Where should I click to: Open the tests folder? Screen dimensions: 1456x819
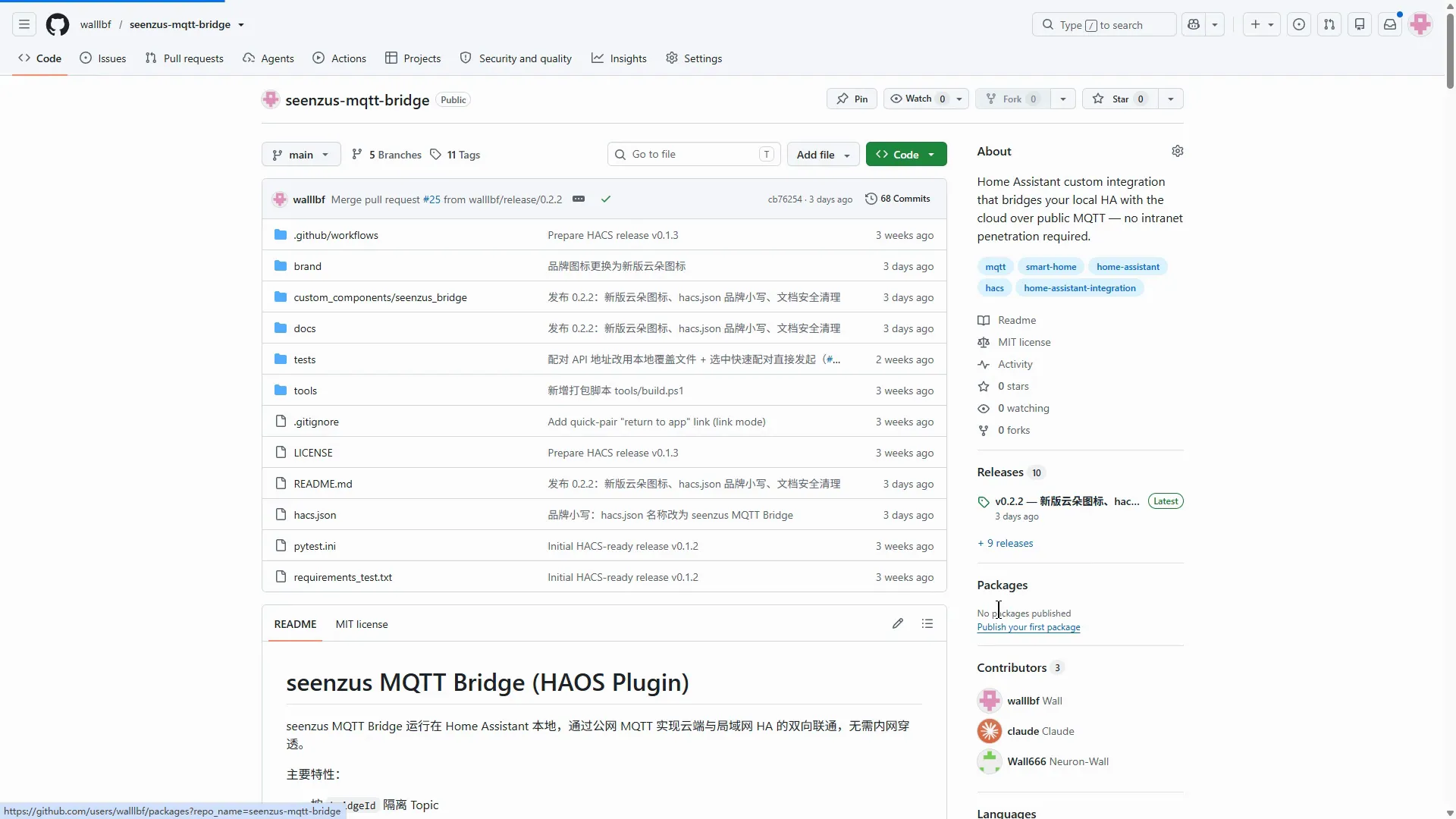305,359
